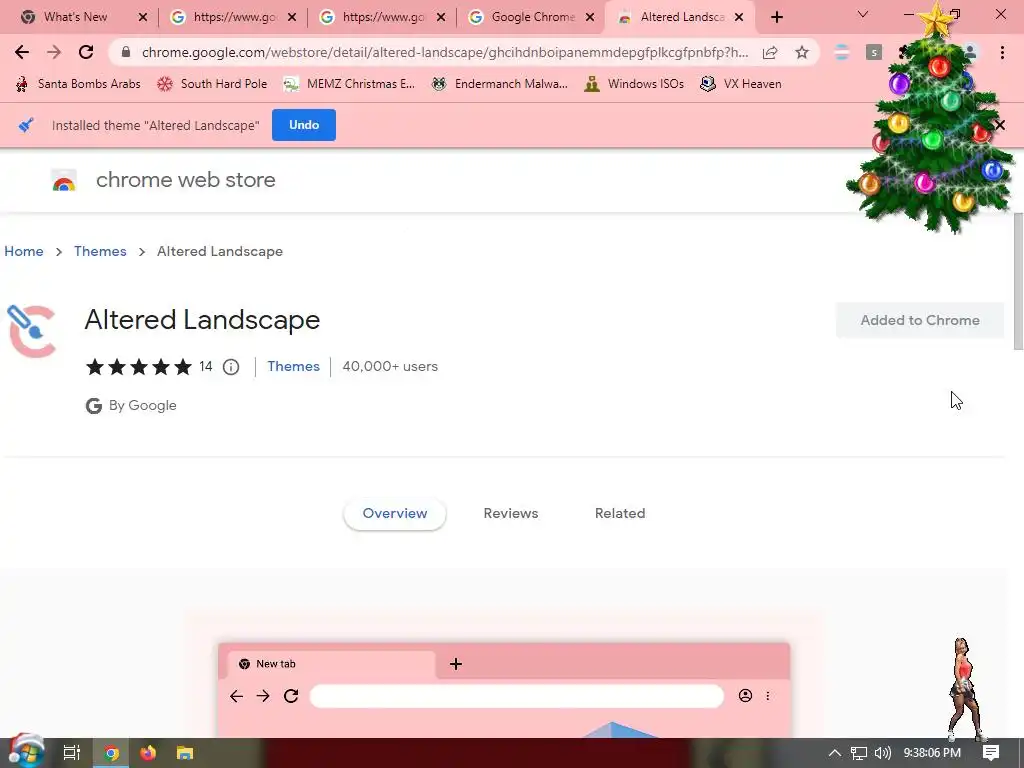Click the rating info icon
The image size is (1024, 768).
pos(231,367)
